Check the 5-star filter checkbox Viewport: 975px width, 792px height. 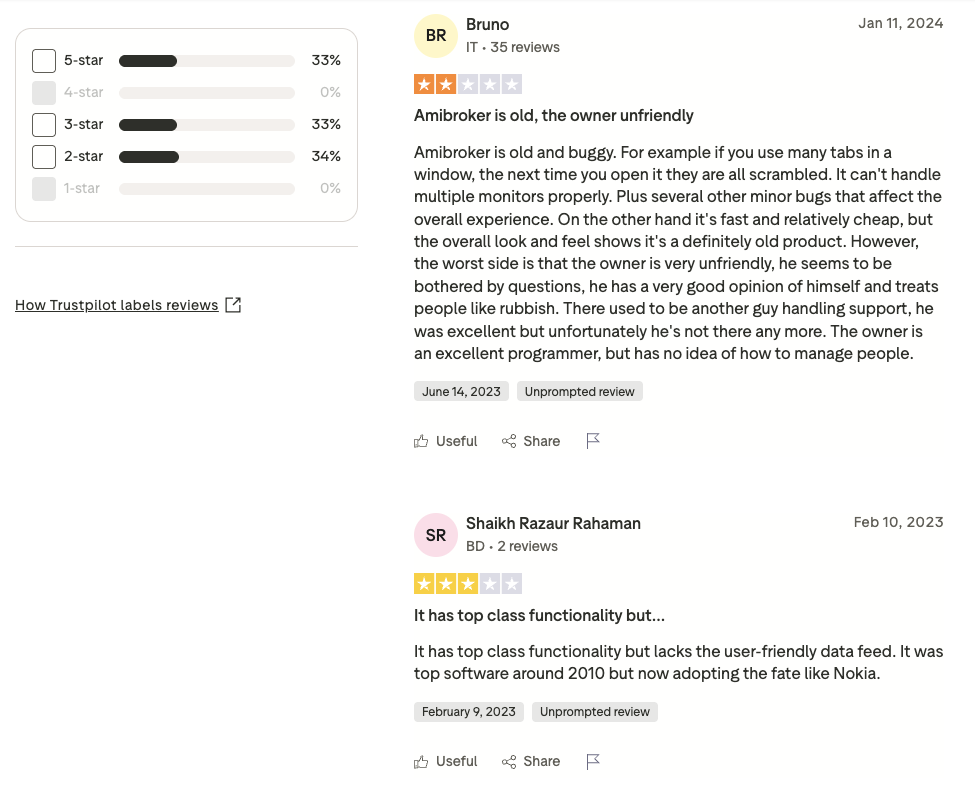point(44,61)
